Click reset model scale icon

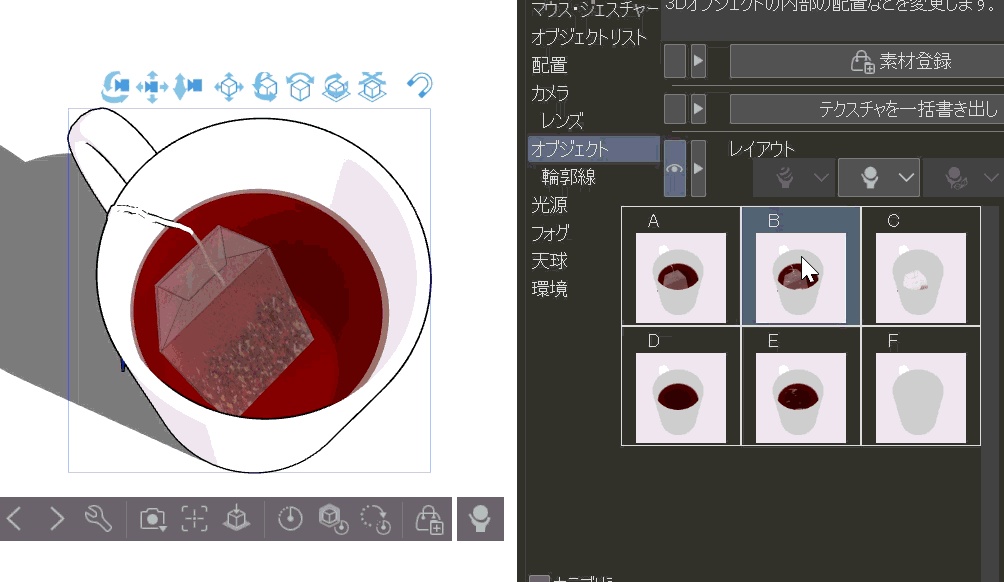point(290,519)
